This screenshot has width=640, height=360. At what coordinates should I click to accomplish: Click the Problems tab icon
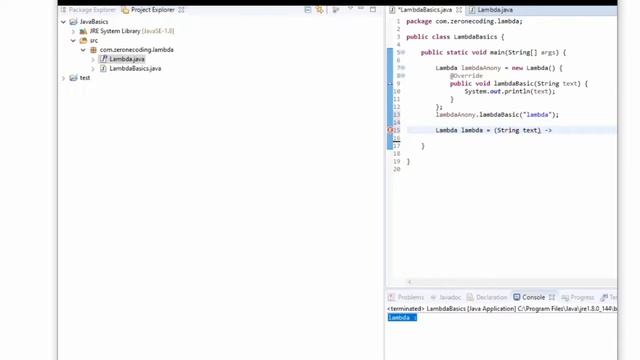coord(391,297)
